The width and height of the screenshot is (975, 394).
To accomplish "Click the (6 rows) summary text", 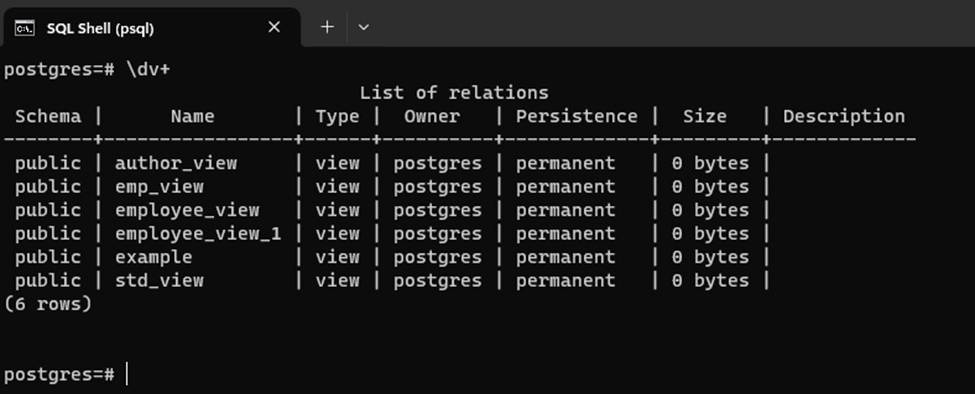I will [x=48, y=305].
